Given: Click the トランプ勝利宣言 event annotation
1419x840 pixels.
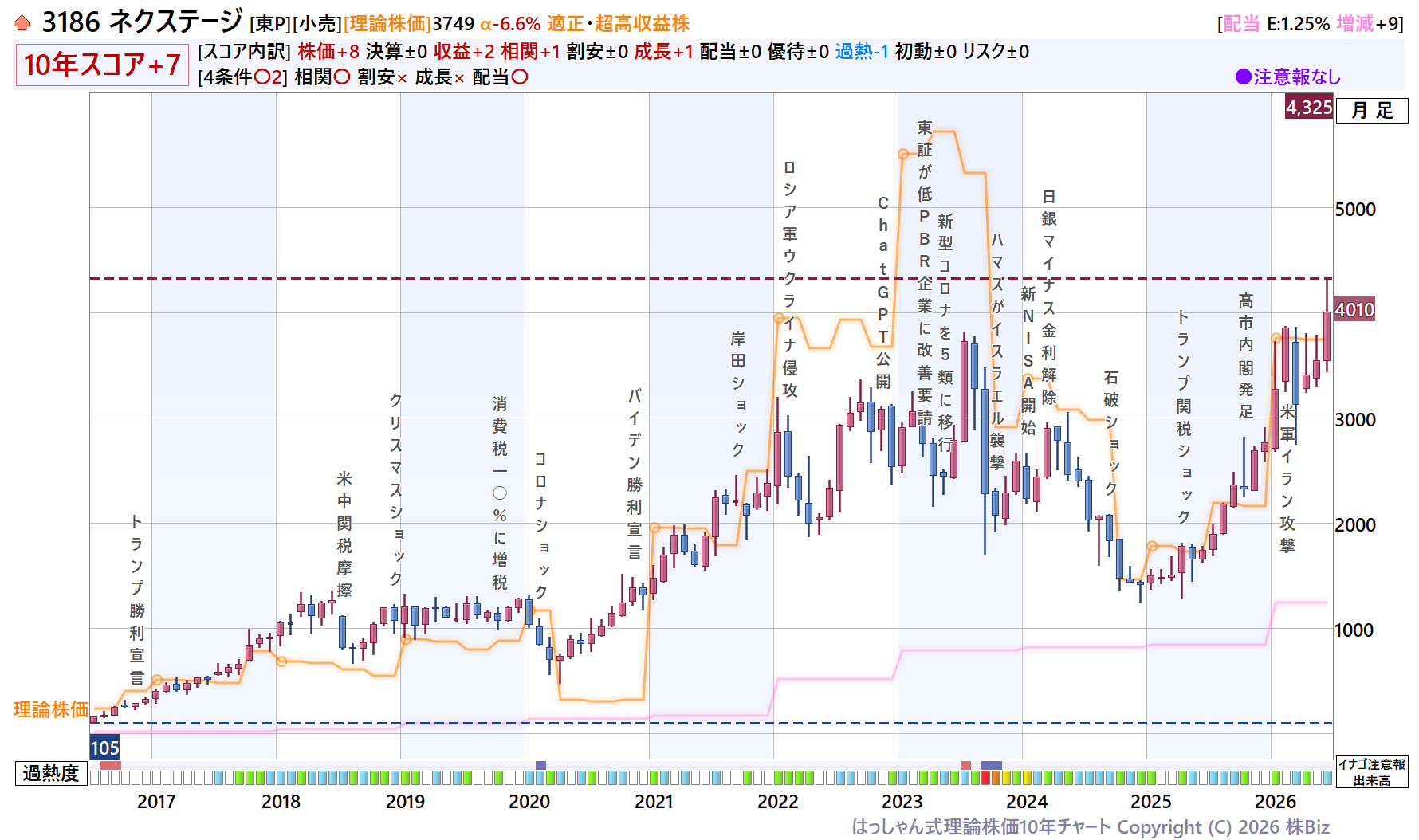Looking at the screenshot, I should pos(137,600).
